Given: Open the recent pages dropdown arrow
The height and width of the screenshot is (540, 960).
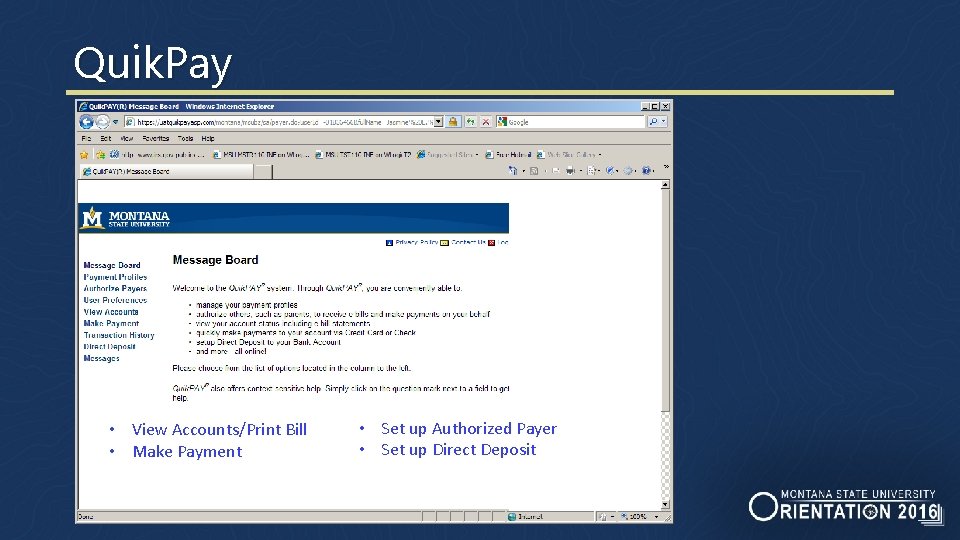Looking at the screenshot, I should point(115,122).
